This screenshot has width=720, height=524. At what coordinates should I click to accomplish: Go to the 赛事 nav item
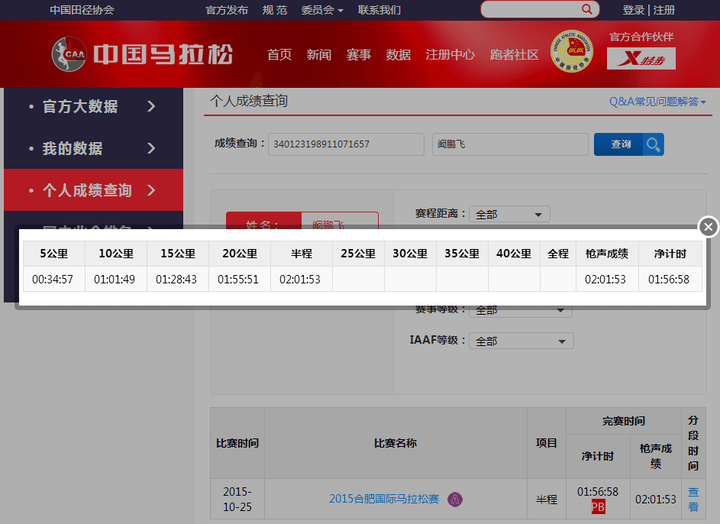pyautogui.click(x=359, y=55)
